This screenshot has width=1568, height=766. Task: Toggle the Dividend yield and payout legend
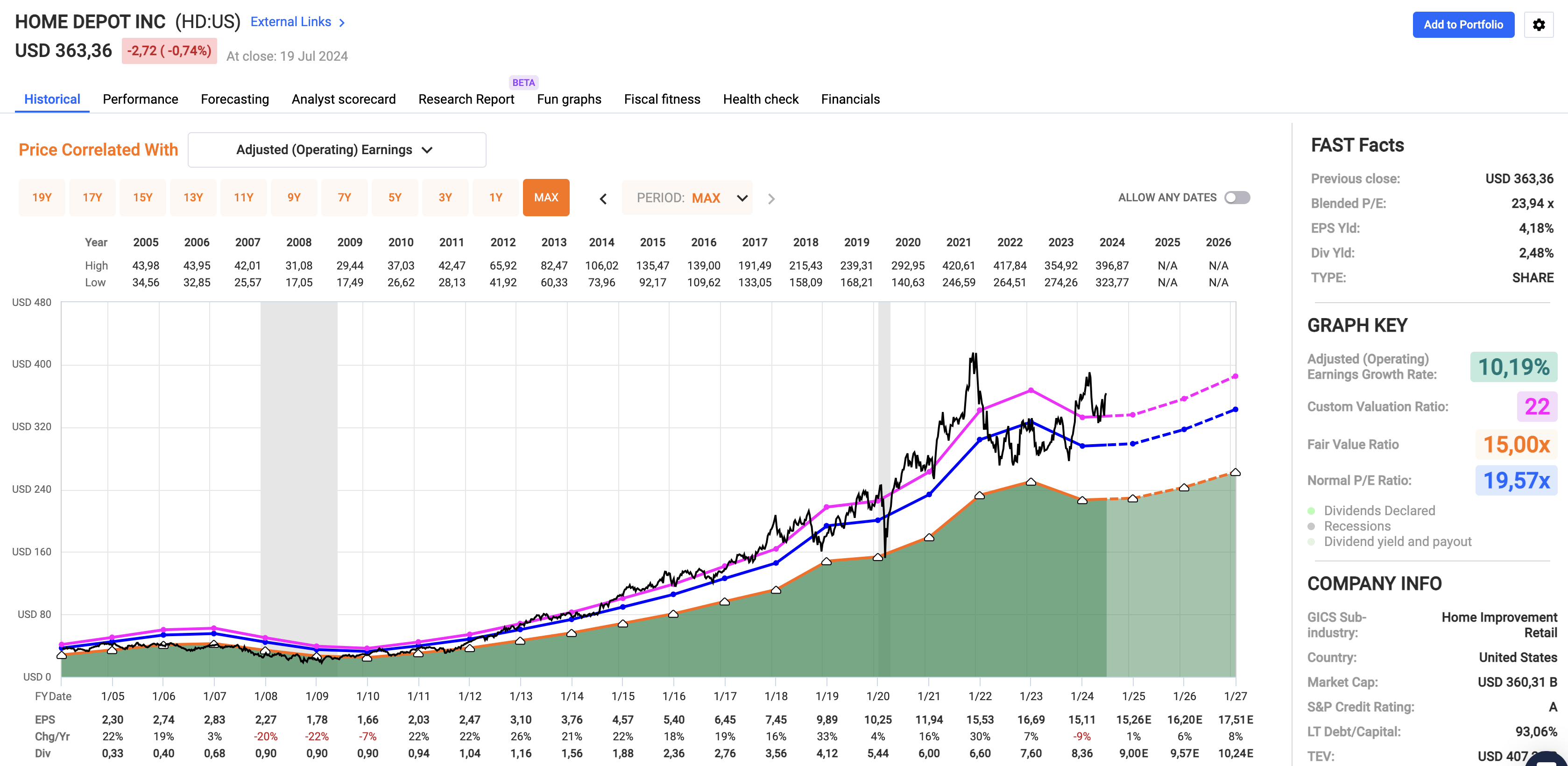(1397, 541)
